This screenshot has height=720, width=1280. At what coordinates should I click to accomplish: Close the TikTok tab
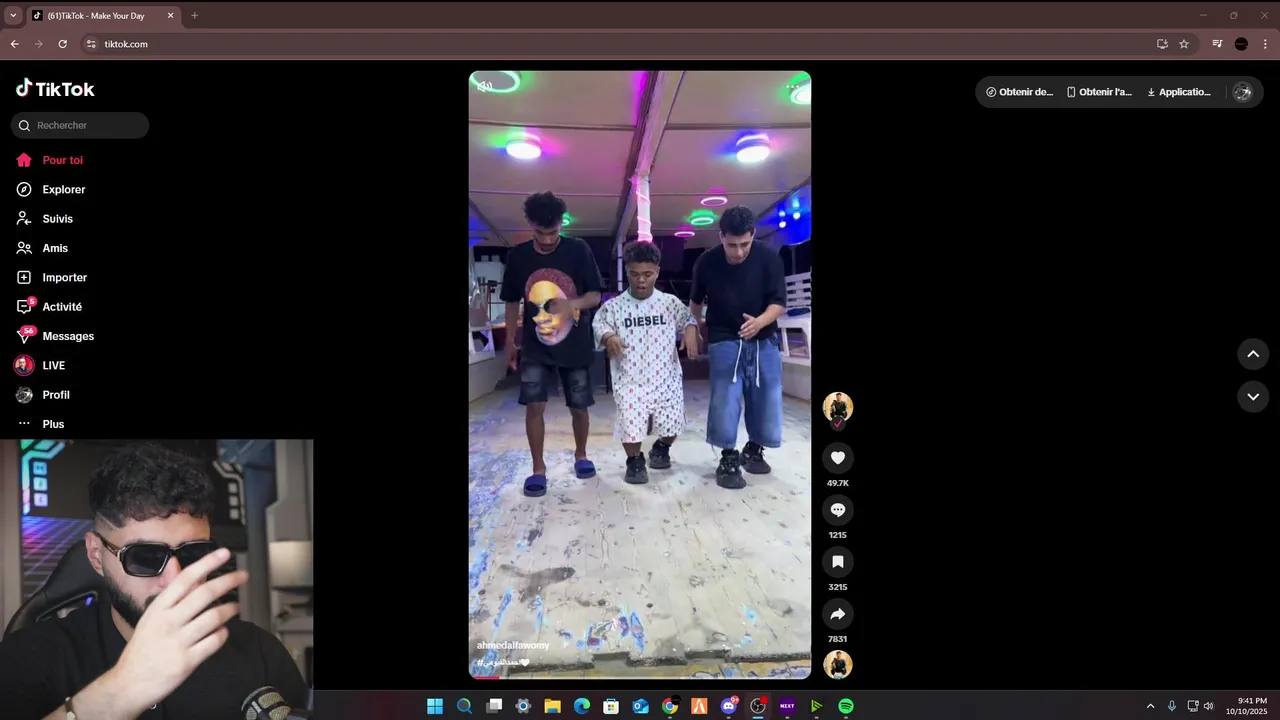click(x=170, y=15)
